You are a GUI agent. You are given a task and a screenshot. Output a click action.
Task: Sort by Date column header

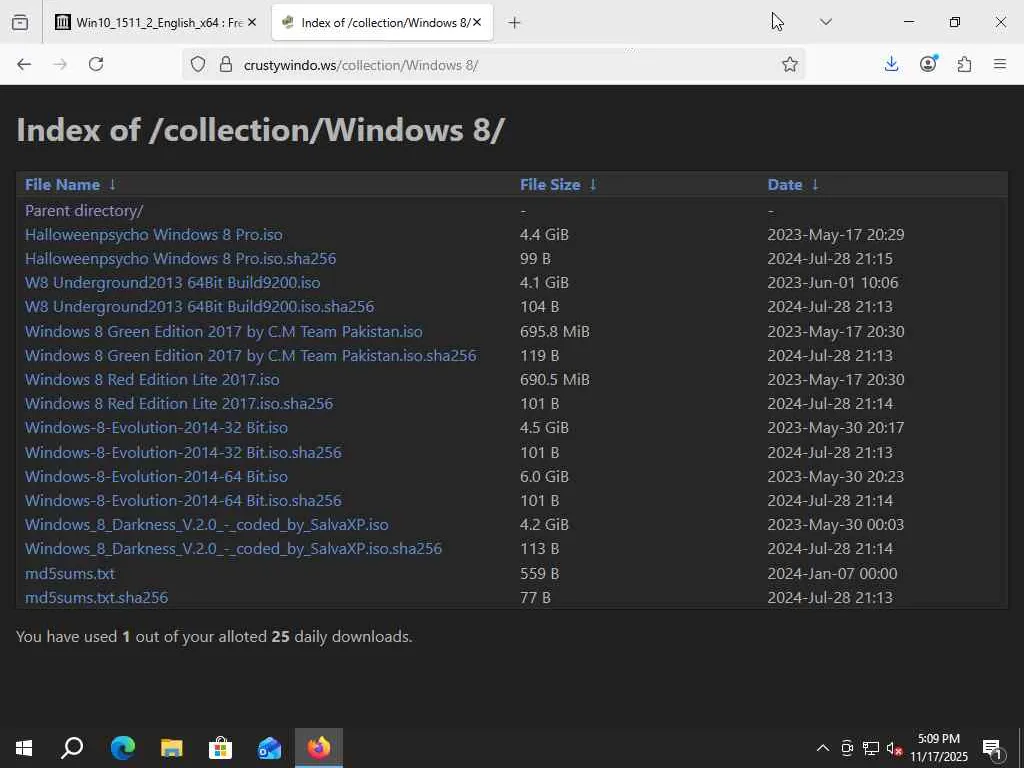click(785, 185)
